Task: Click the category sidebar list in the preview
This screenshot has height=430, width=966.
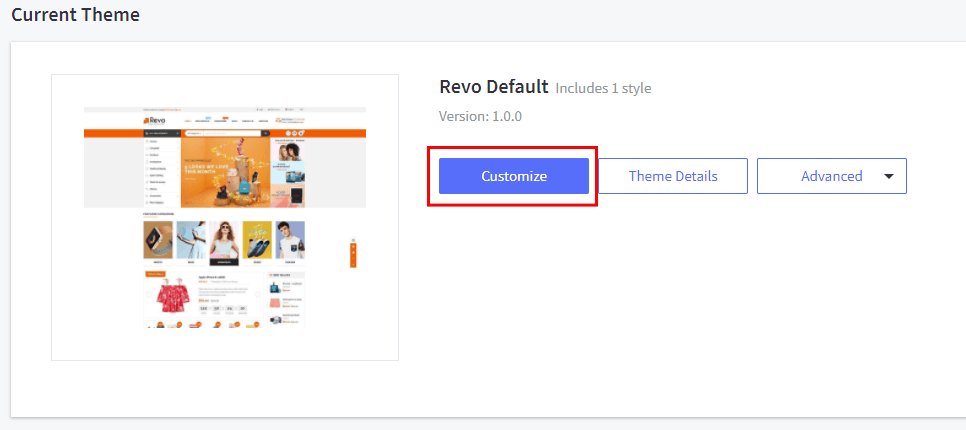Action: point(161,171)
